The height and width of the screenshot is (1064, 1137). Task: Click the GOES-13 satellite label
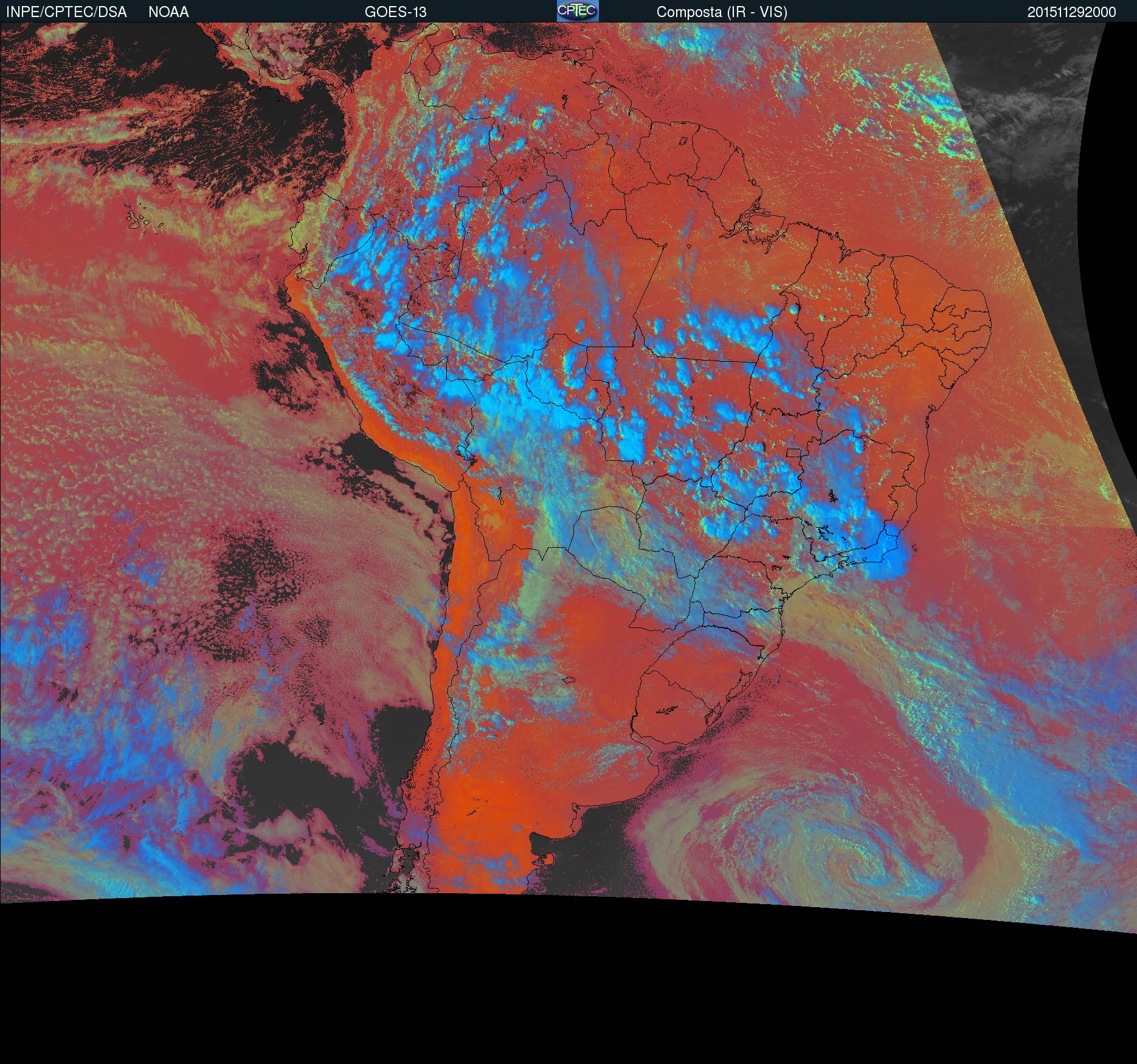pos(395,12)
